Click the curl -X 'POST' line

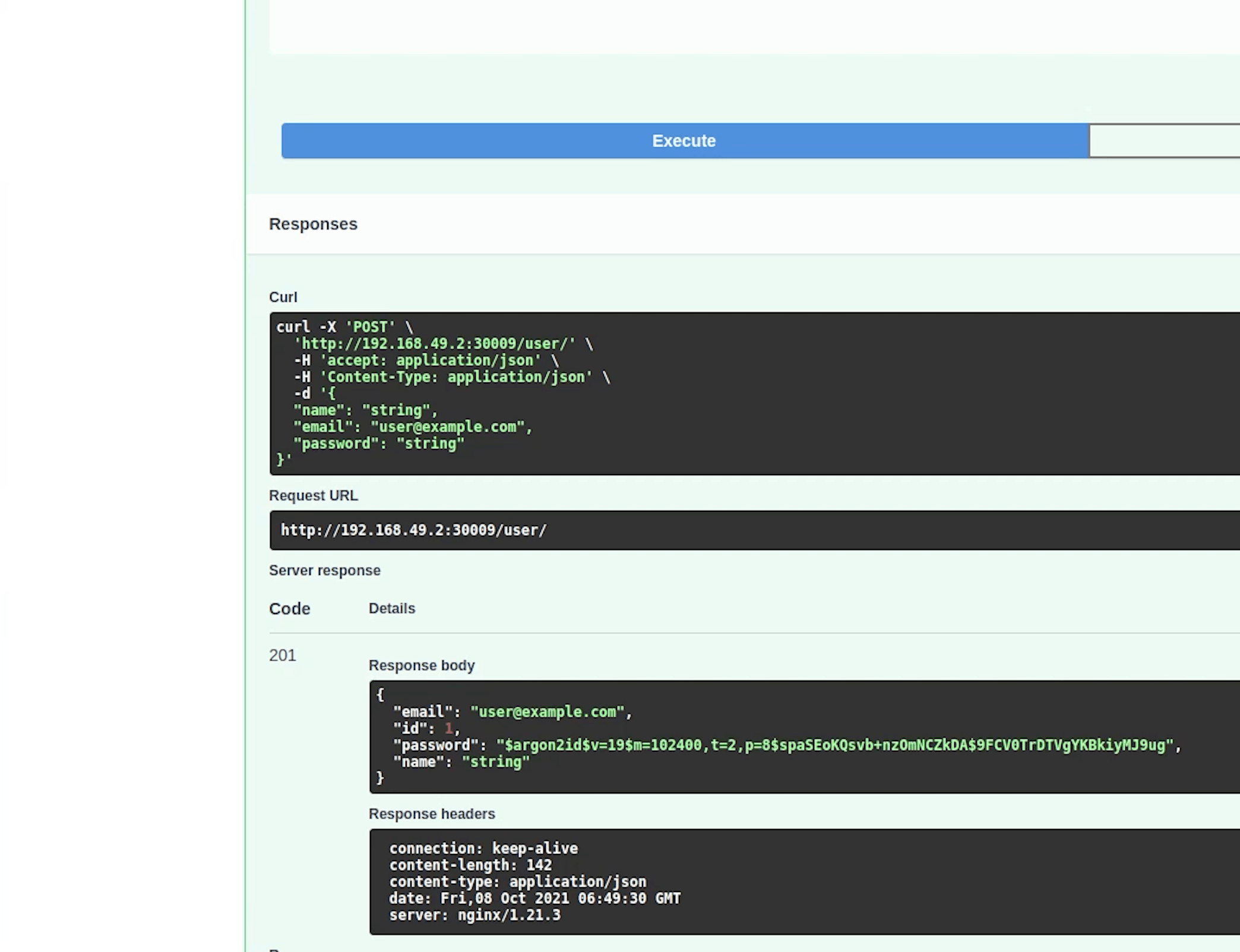(344, 327)
